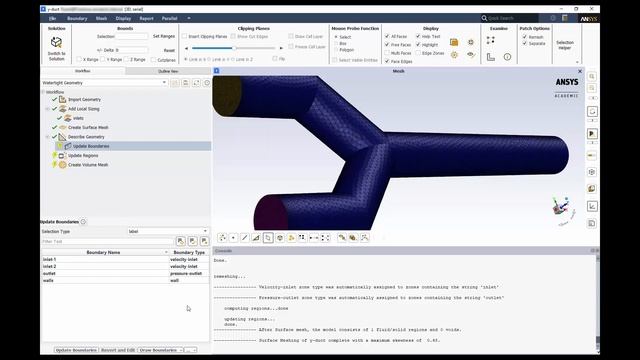Select the point tool in viewport toolbar
Image resolution: width=640 pixels, height=360 pixels.
click(233, 238)
